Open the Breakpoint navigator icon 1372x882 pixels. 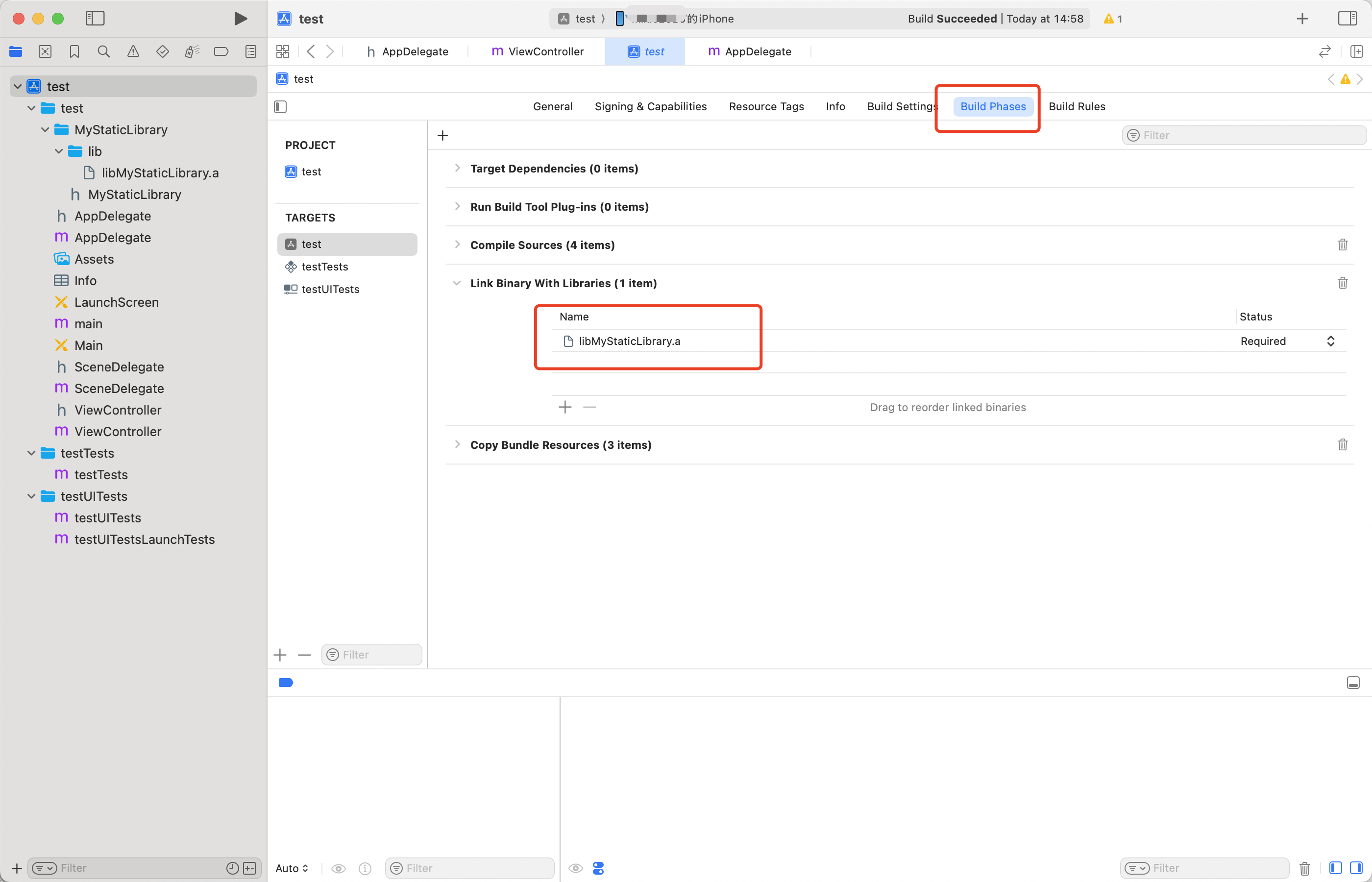[221, 51]
